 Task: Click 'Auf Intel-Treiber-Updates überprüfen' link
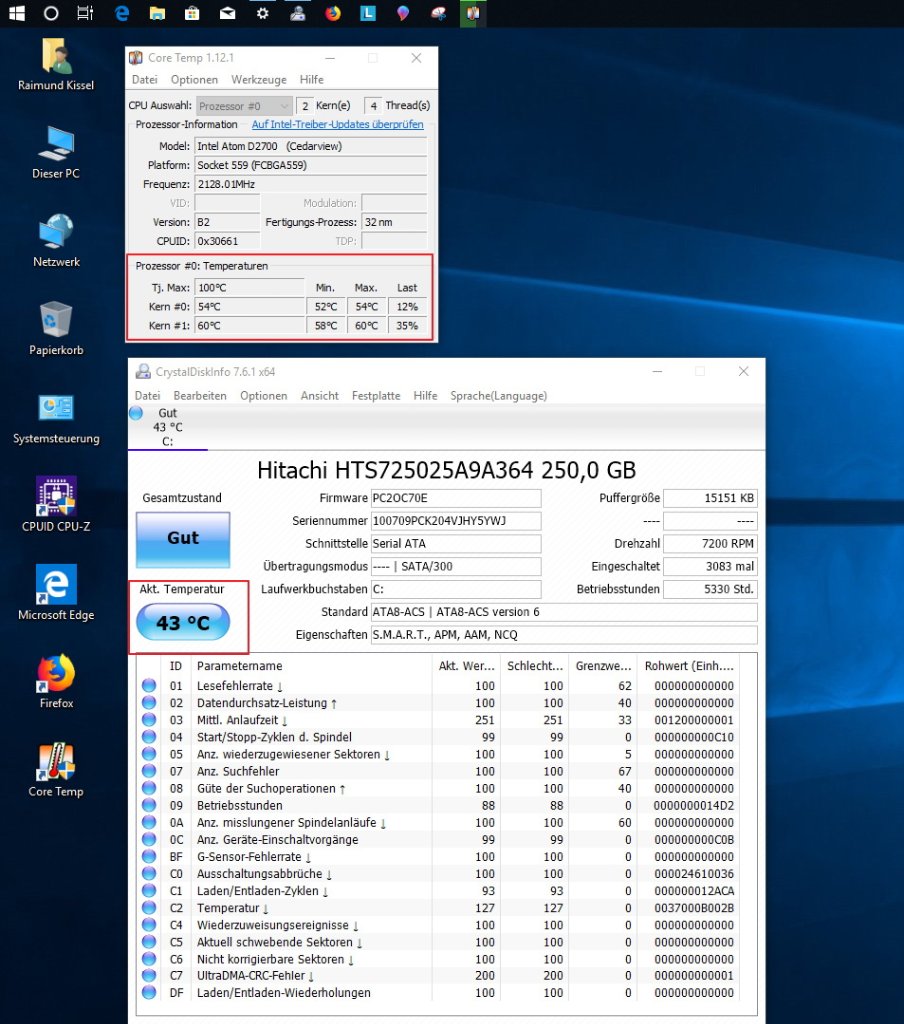click(338, 124)
